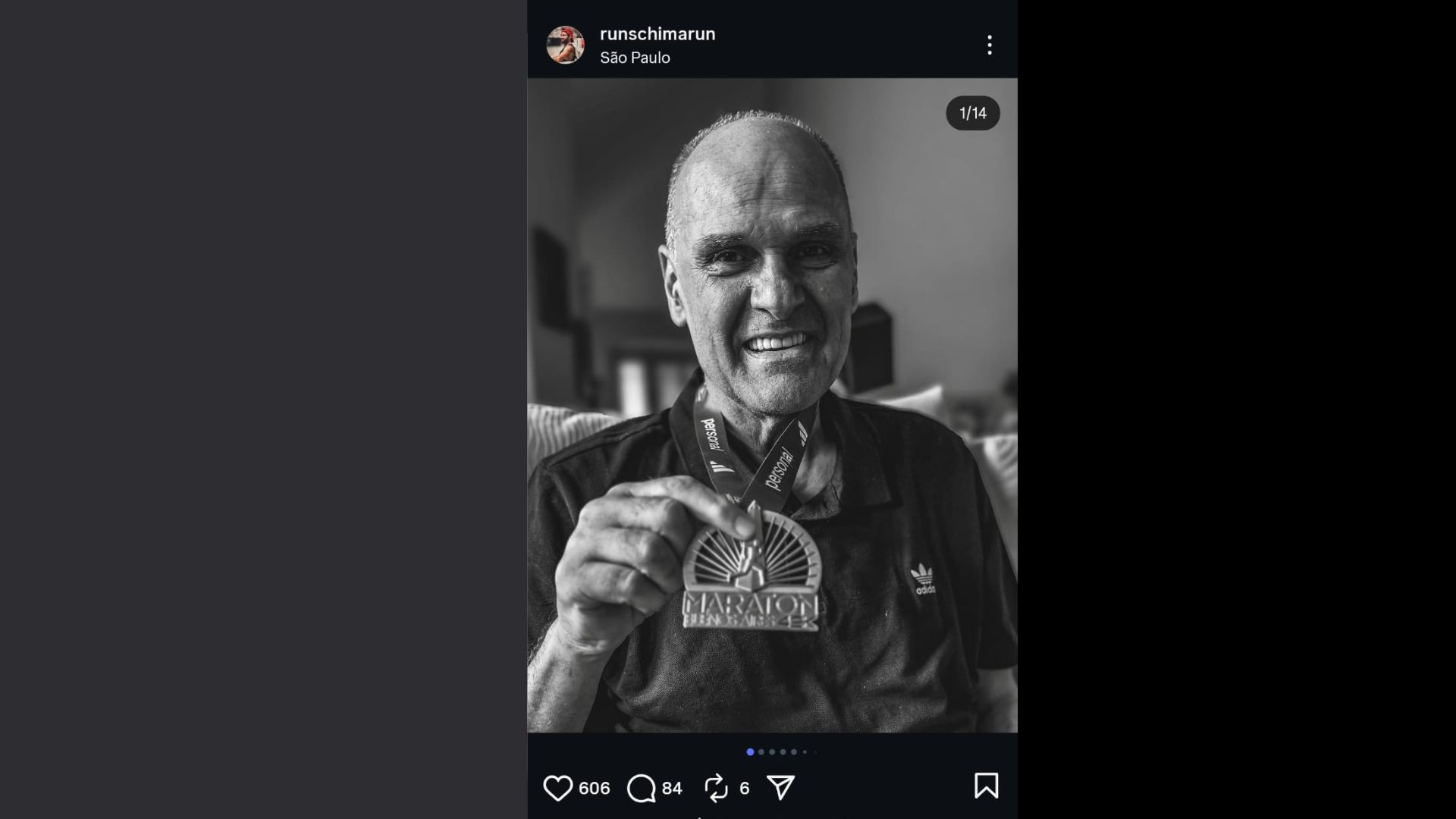Open comments with the speech bubble icon
Screen dimensions: 1456x819
[641, 789]
